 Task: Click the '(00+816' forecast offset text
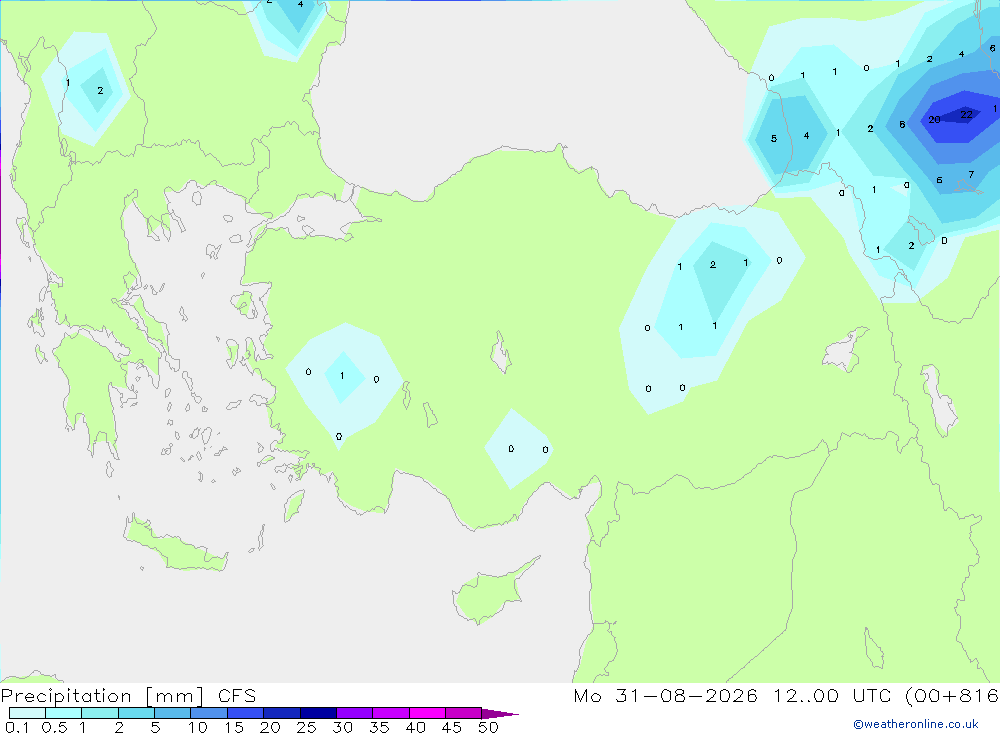[952, 696]
